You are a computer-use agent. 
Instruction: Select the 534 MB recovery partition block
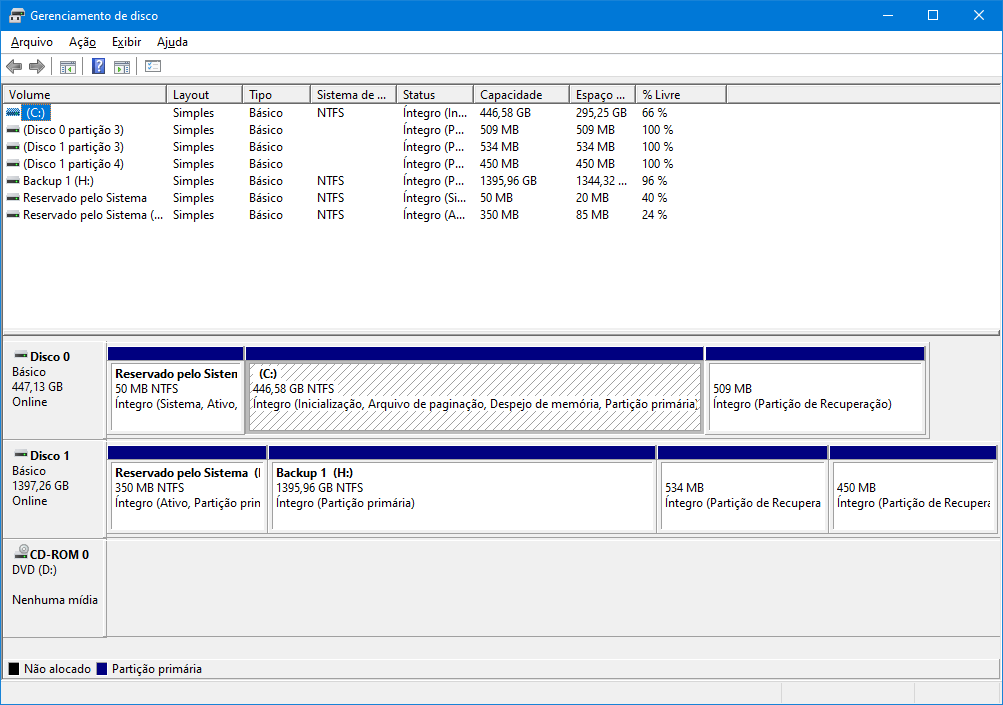743,490
